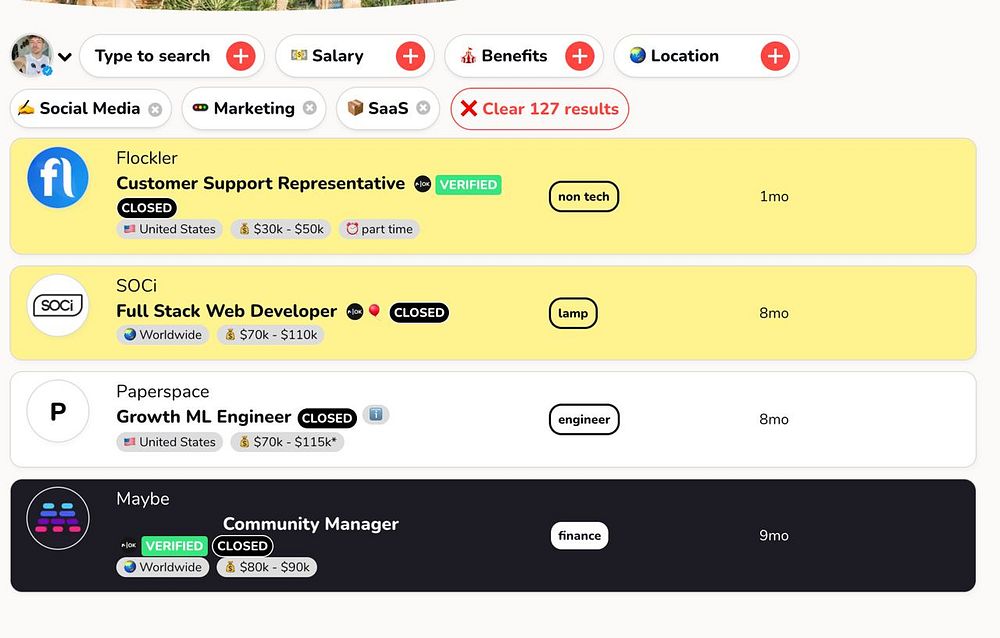Click the CLOSED label on SOCi job

[x=419, y=313]
